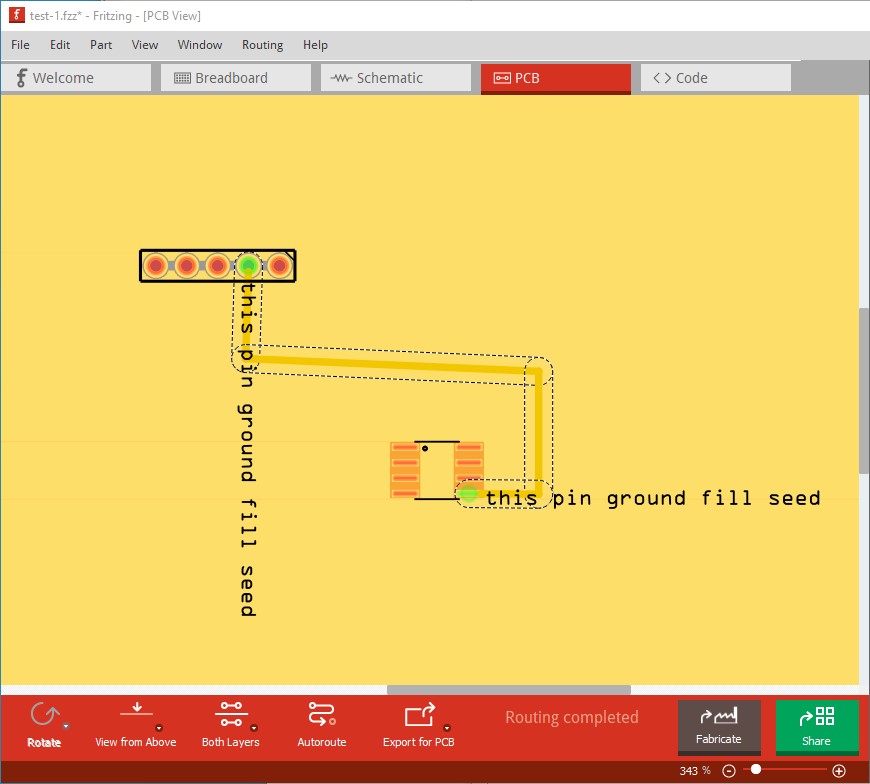Viewport: 870px width, 784px height.
Task: Click the first pad of the pin header
Action: click(156, 266)
